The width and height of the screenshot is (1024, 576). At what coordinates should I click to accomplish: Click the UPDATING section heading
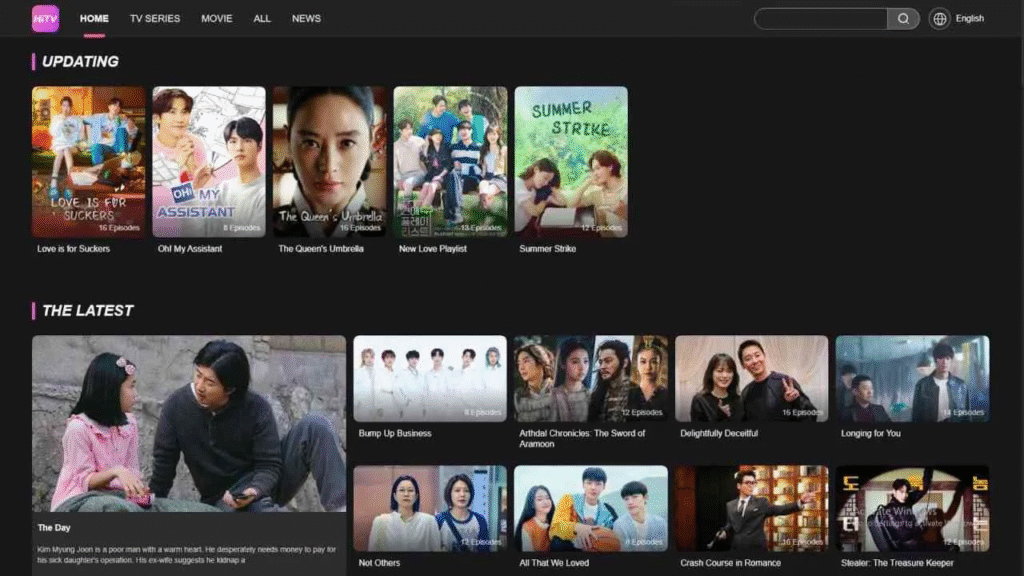click(x=80, y=61)
